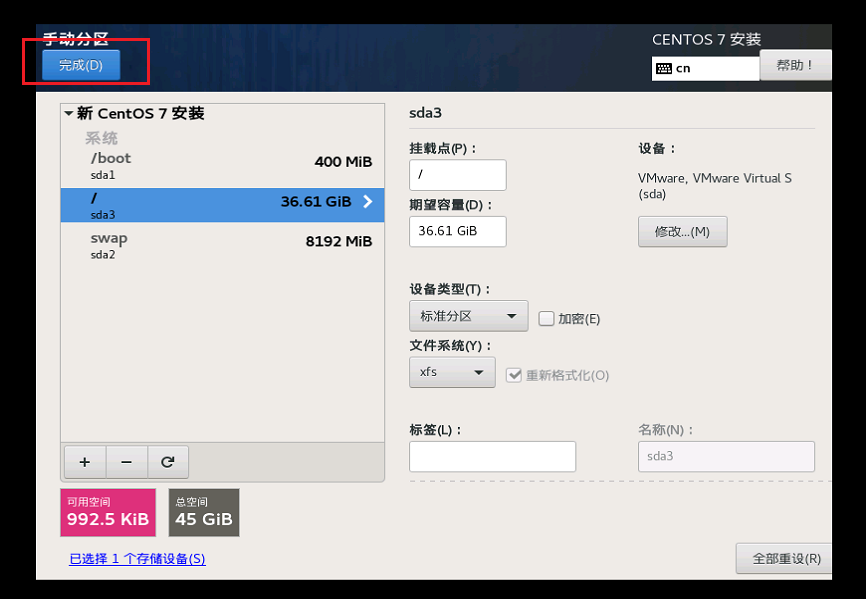The image size is (866, 599).
Task: Click the 8192 MiB size value
Action: point(339,241)
